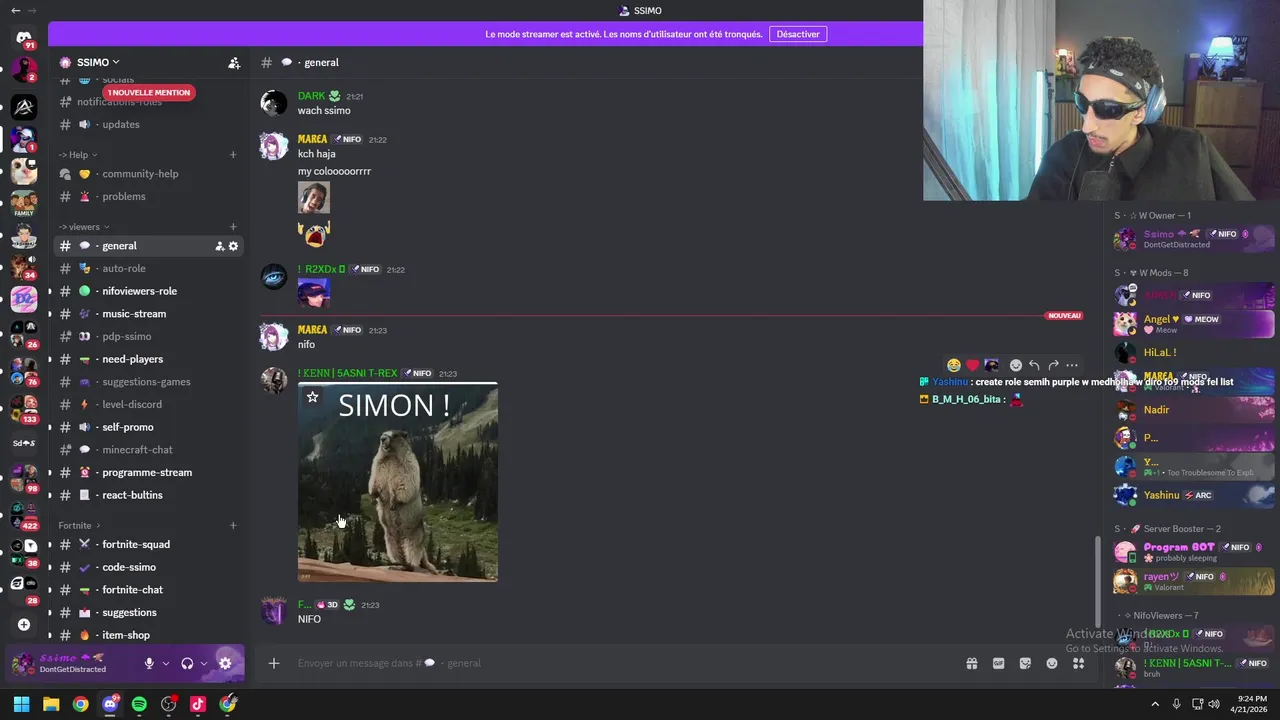The width and height of the screenshot is (1280, 720).
Task: Open general channel settings gear
Action: pos(233,246)
